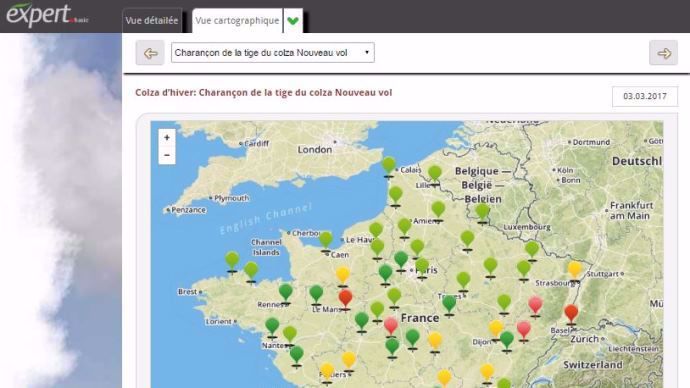The image size is (690, 388).
Task: Click the red marker near Le Mans
Action: (345, 299)
